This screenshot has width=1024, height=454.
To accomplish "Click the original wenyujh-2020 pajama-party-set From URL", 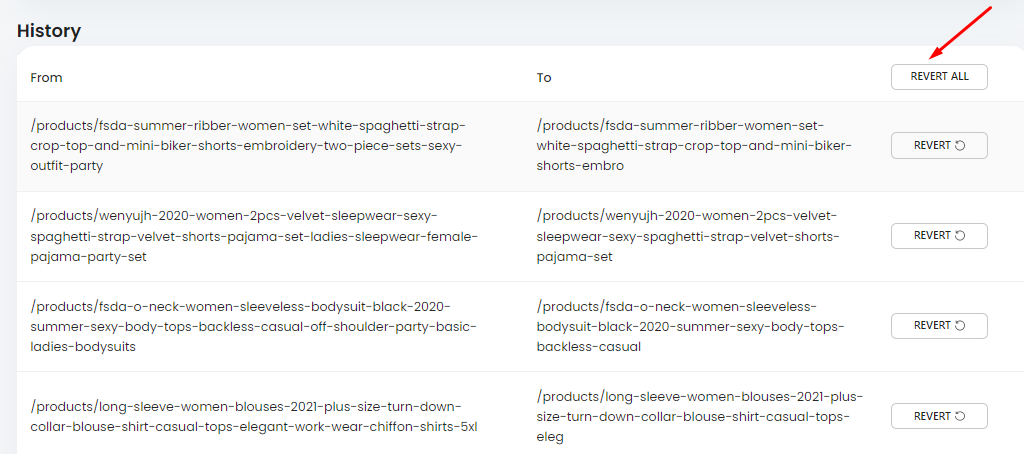I will pyautogui.click(x=255, y=236).
